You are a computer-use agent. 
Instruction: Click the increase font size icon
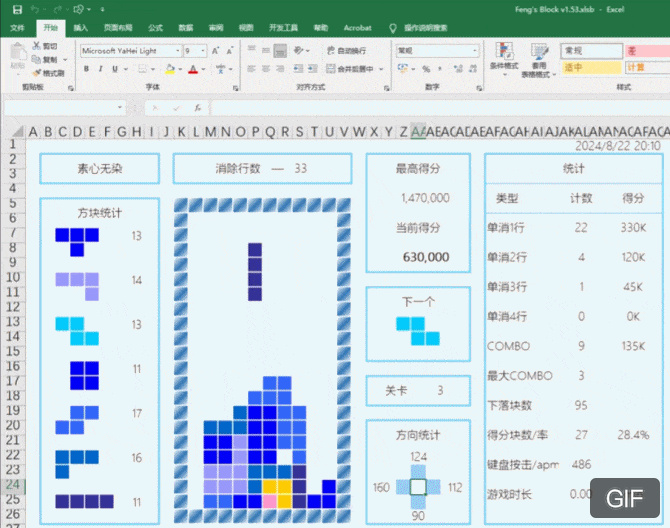point(215,50)
